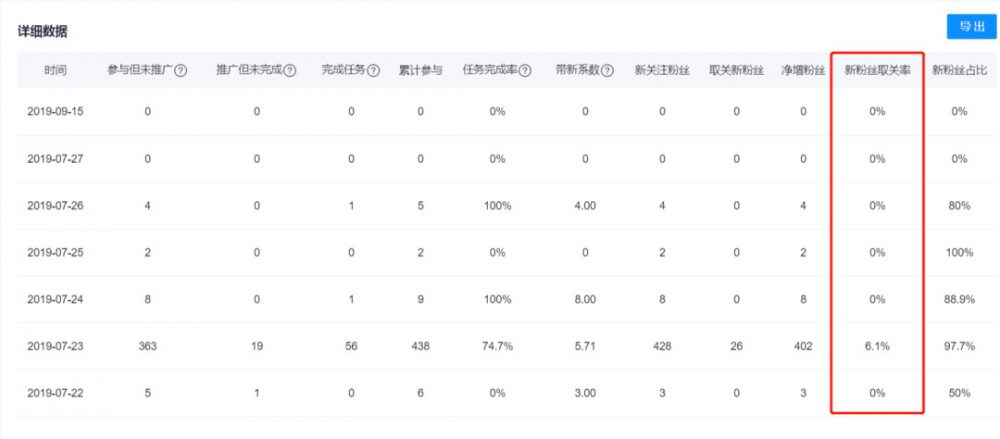This screenshot has width=1000, height=439.
Task: Open the help tooltip for 任务完成率
Action: point(525,71)
